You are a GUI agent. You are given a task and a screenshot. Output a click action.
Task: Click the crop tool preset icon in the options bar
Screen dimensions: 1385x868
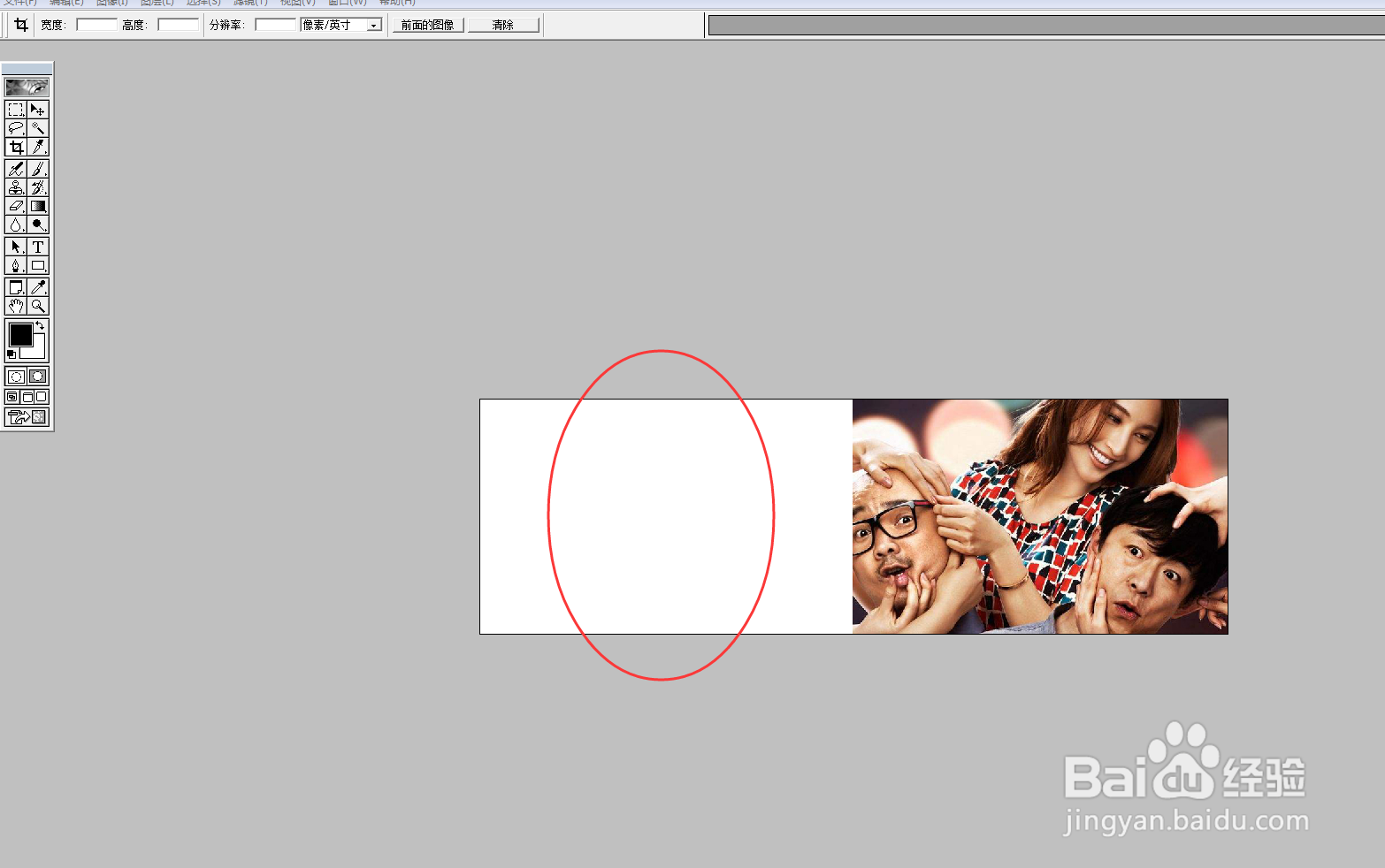click(20, 25)
